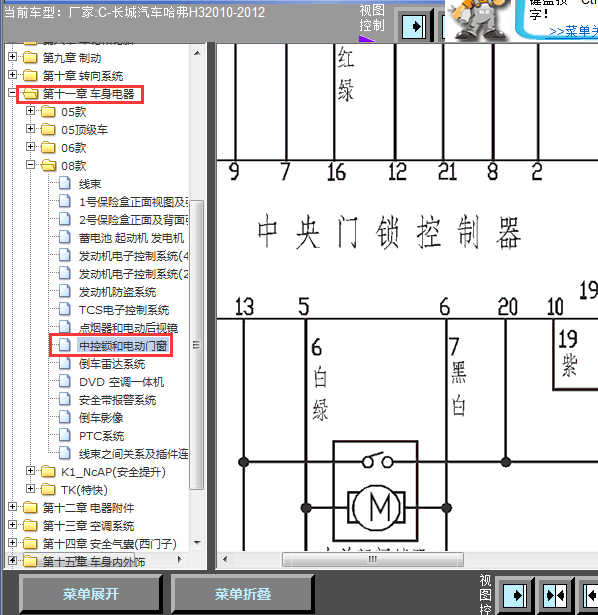
Task: Open 发动机电子控制系统(4 page
Action: (133, 256)
